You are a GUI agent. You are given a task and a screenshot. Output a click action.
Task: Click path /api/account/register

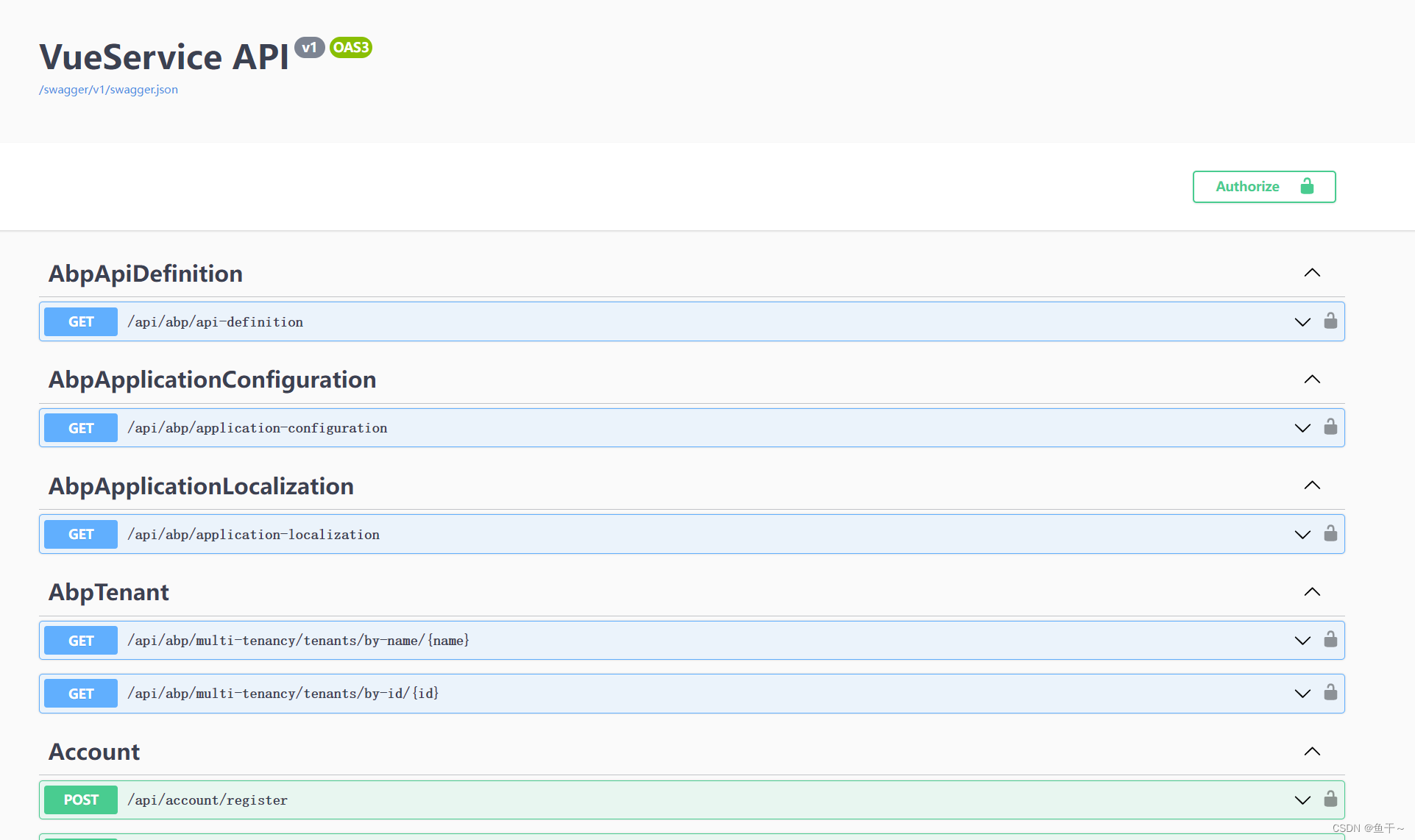(x=208, y=800)
